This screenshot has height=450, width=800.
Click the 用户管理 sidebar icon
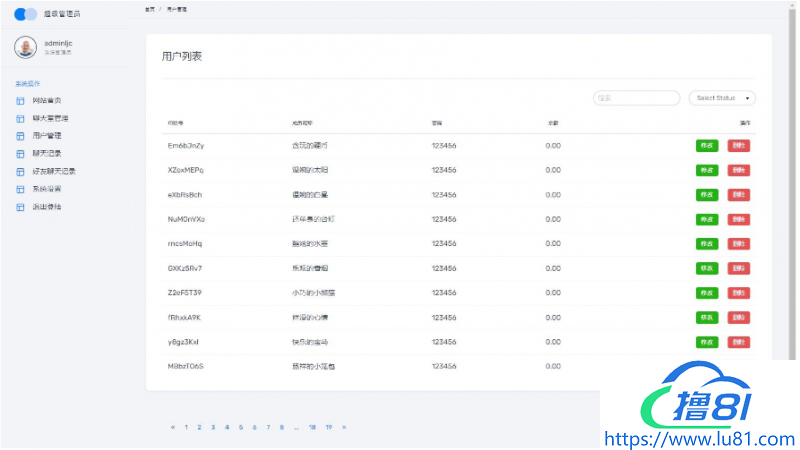tap(20, 136)
